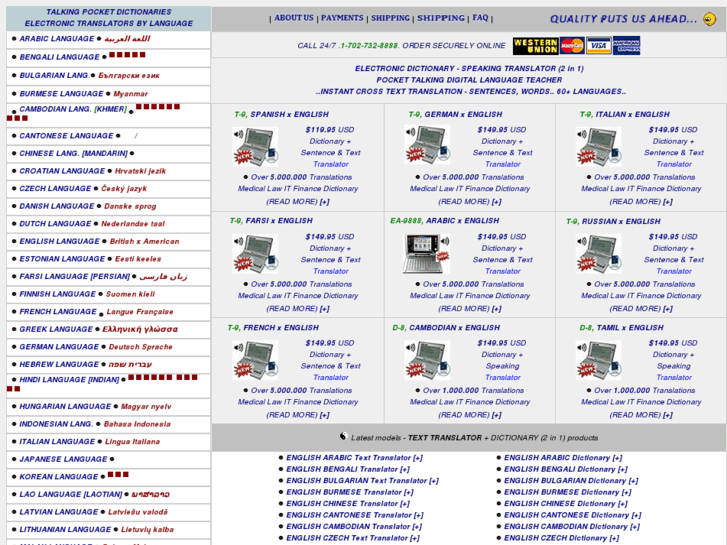Select Burmese Language in sidebar
This screenshot has height=545, width=727.
click(x=61, y=94)
